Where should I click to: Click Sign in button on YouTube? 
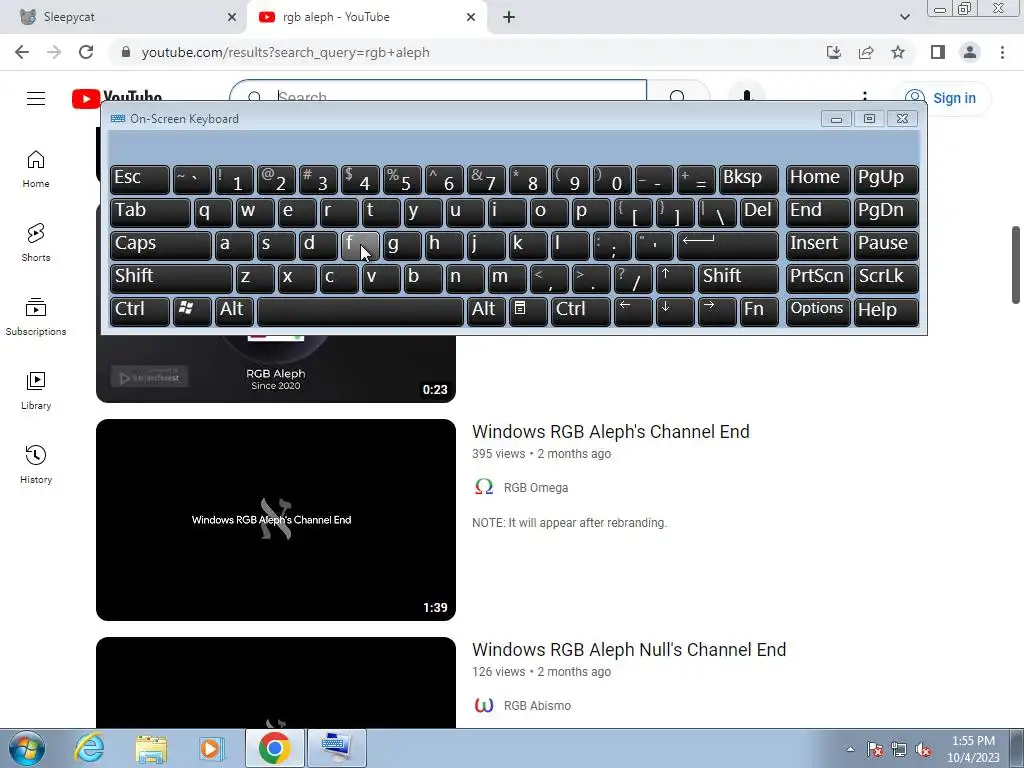pyautogui.click(x=942, y=98)
